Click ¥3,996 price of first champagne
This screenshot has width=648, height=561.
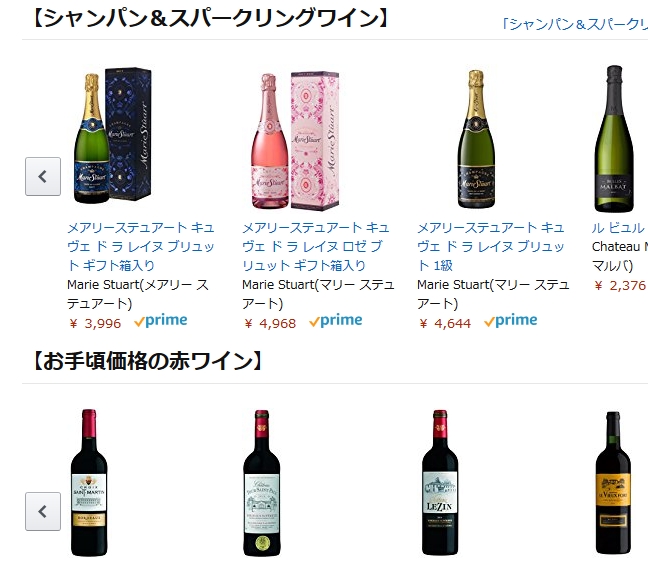pyautogui.click(x=95, y=323)
